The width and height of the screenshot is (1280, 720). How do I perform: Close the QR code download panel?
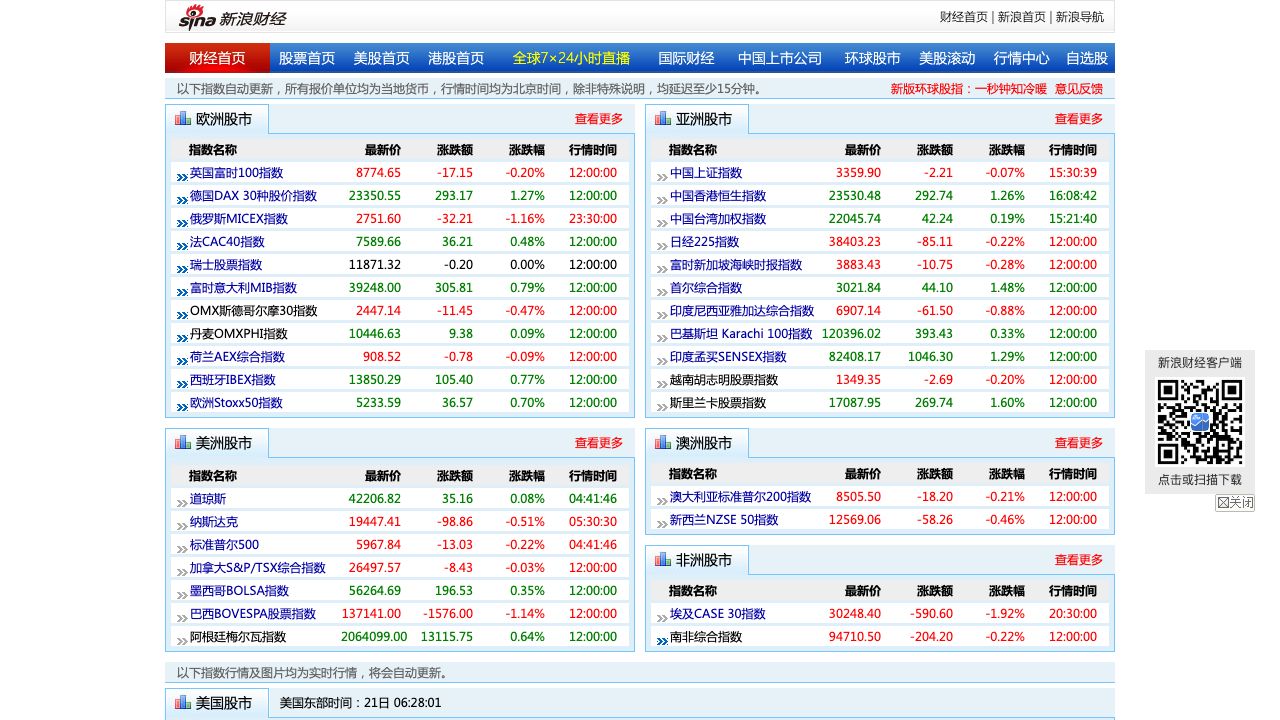tap(1235, 503)
